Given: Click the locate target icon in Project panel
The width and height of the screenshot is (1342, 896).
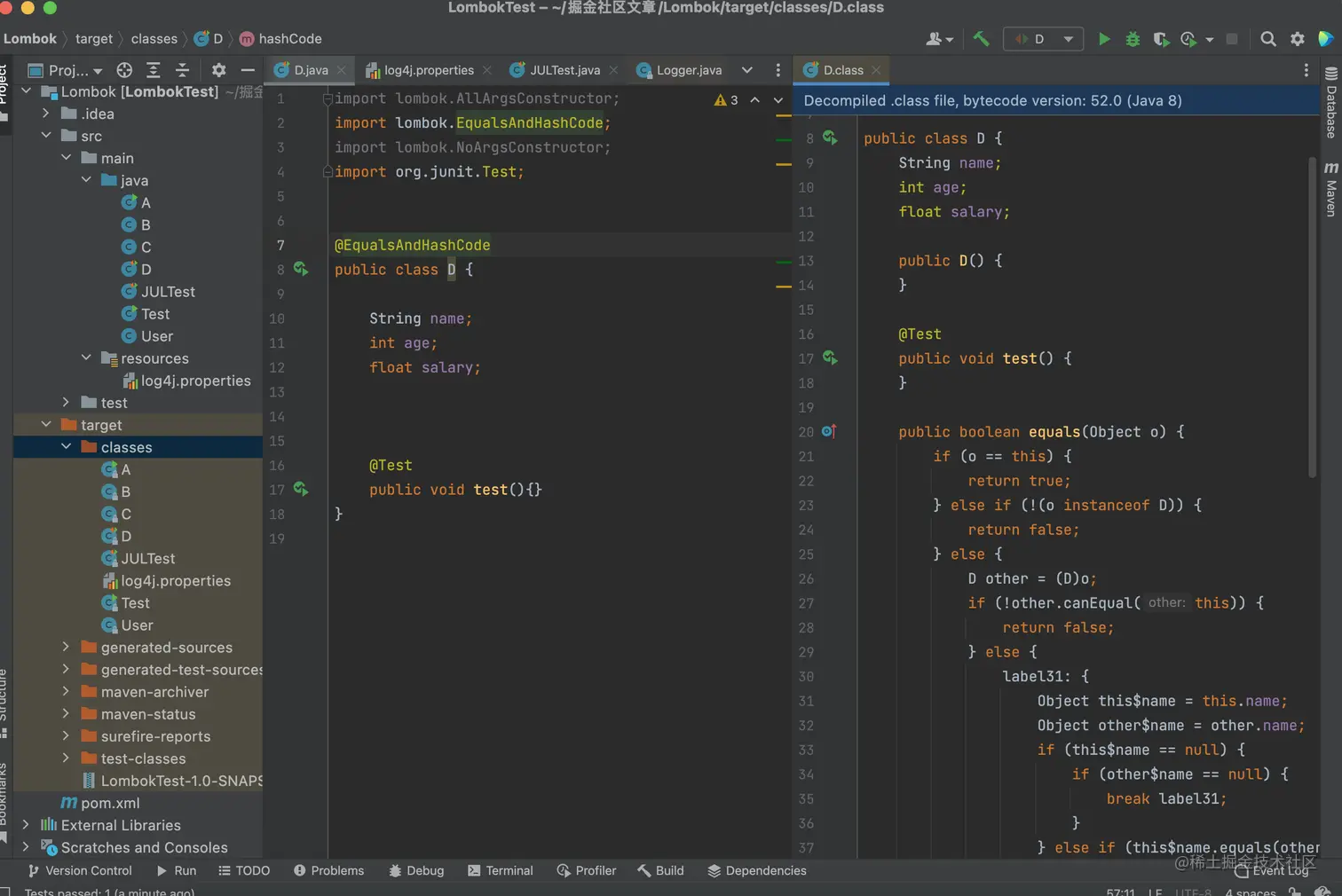Looking at the screenshot, I should [124, 70].
